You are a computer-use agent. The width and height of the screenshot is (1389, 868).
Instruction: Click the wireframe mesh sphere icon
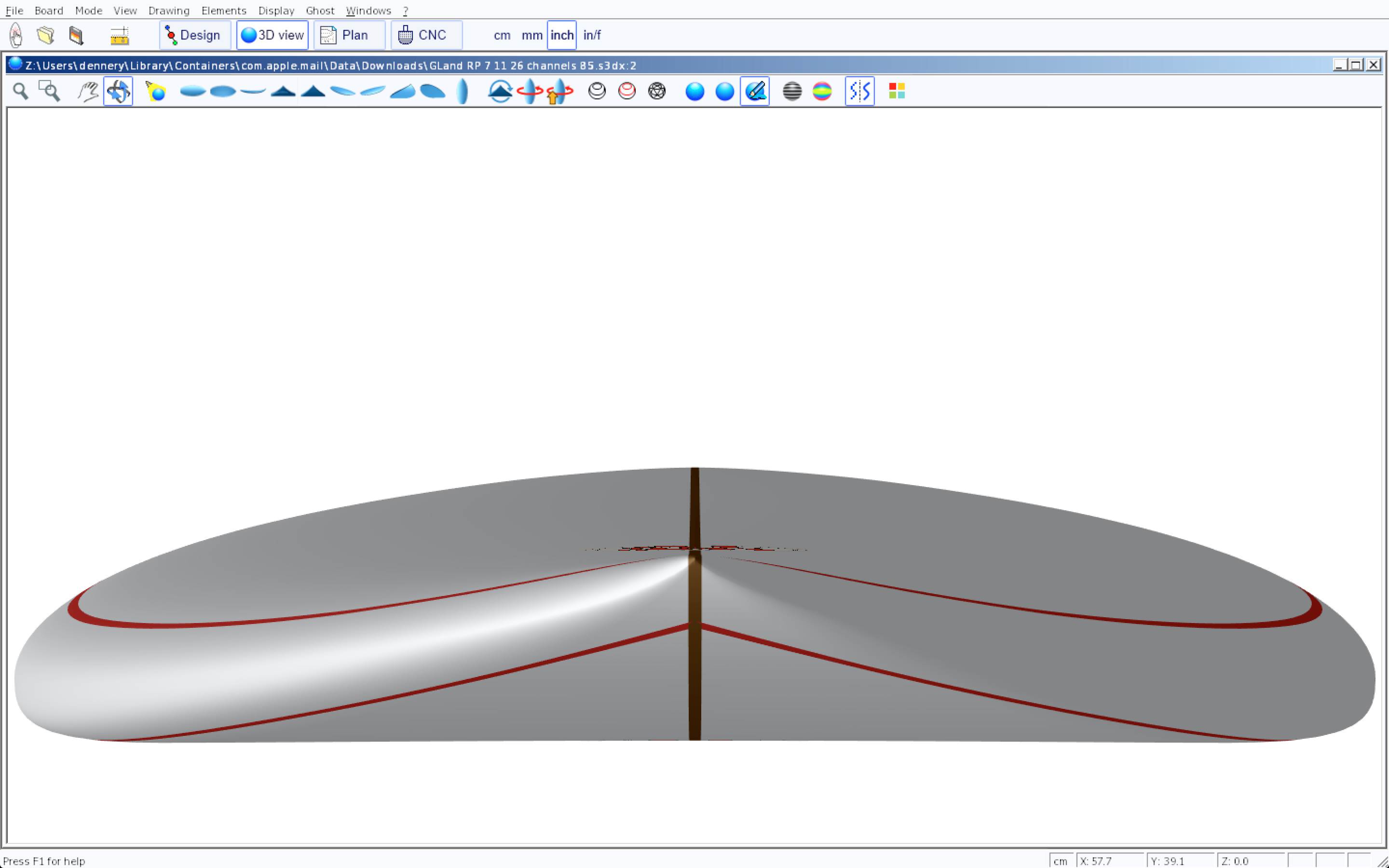click(x=656, y=91)
